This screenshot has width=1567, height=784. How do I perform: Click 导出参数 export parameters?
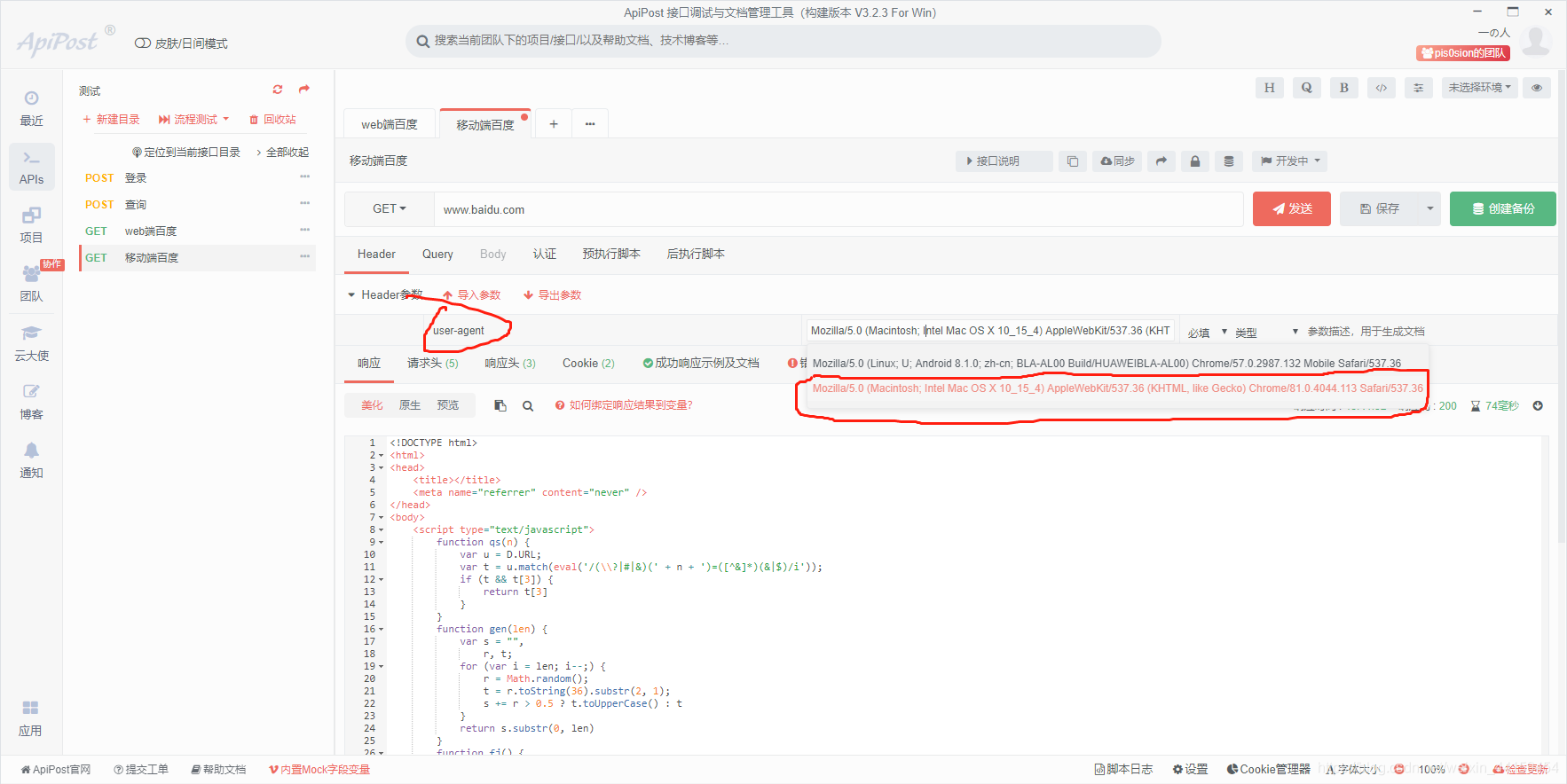point(552,295)
